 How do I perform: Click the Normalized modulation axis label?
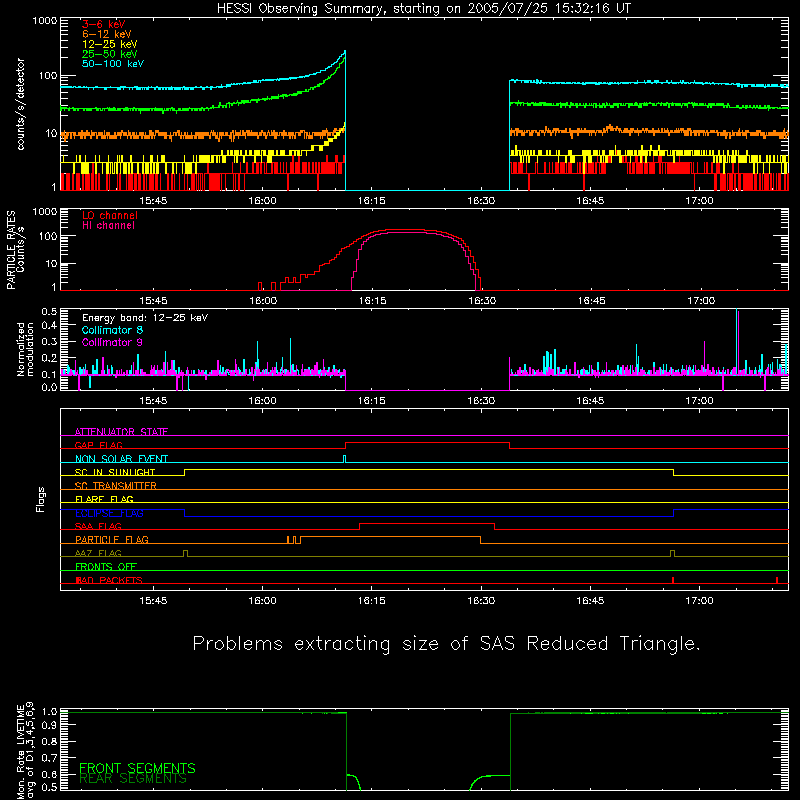point(26,349)
